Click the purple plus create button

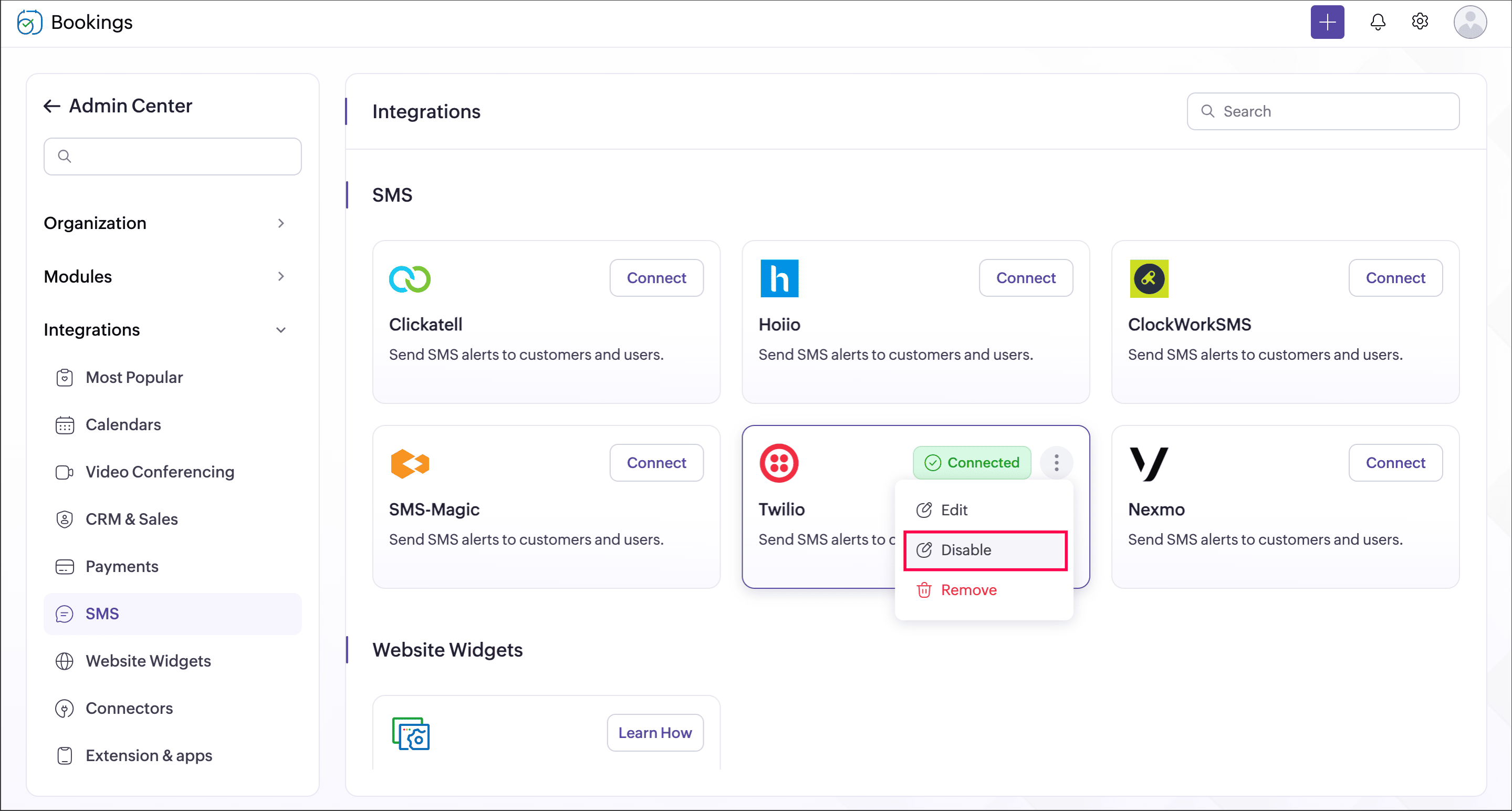point(1327,22)
